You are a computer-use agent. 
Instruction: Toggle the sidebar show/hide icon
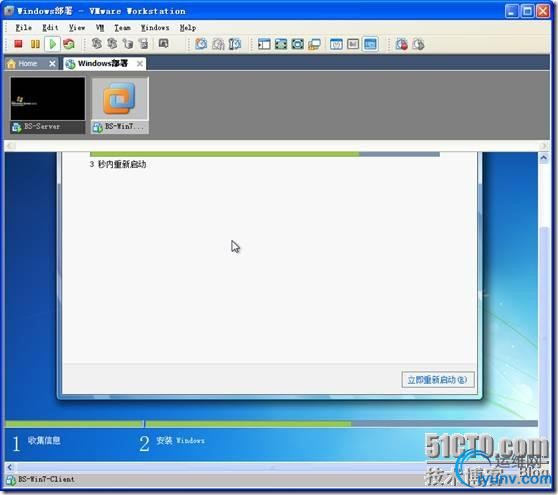(264, 44)
